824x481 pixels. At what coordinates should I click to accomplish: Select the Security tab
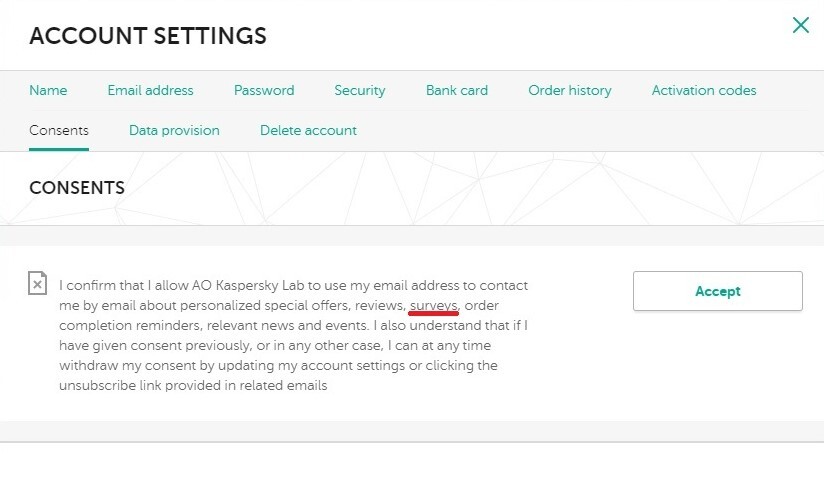point(360,90)
